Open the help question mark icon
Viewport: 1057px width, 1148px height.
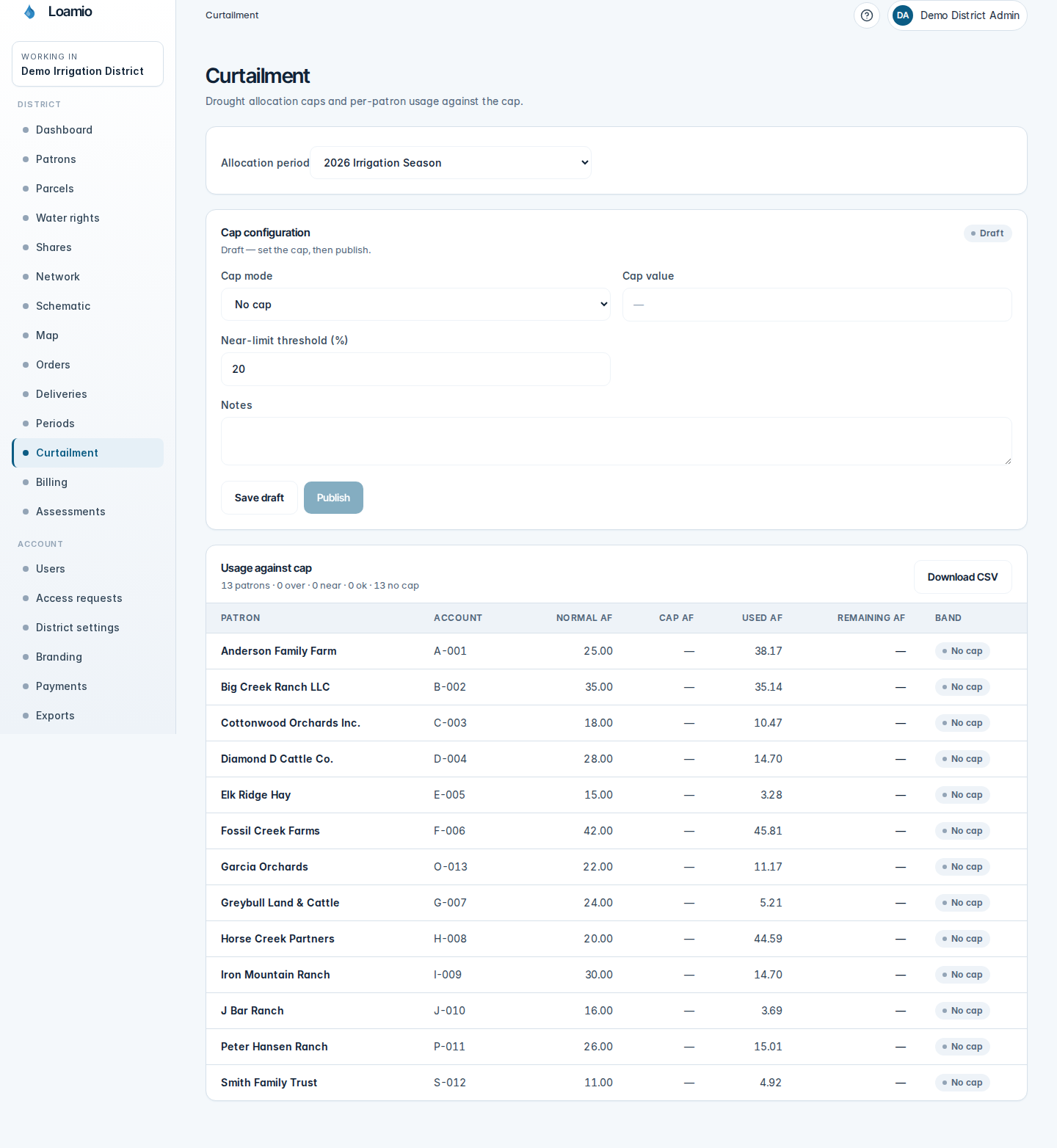pos(867,15)
